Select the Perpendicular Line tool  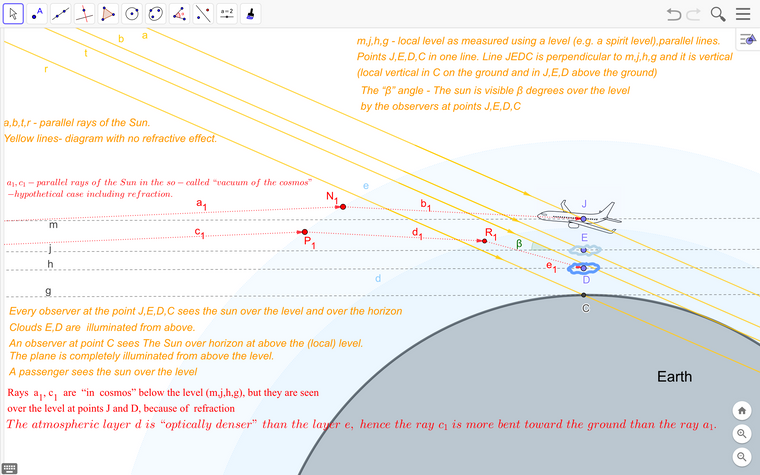(x=84, y=14)
